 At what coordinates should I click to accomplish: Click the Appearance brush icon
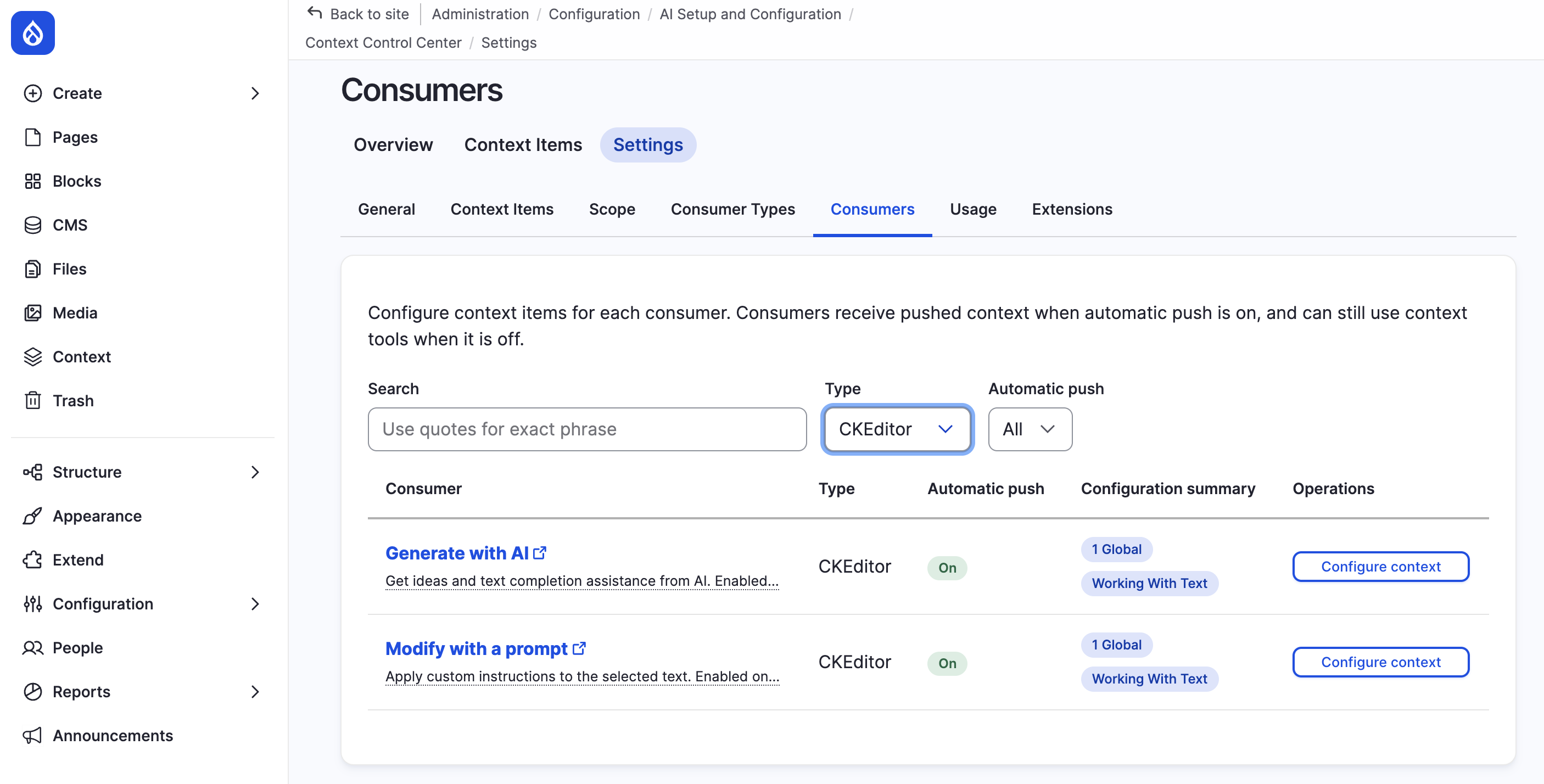tap(33, 516)
